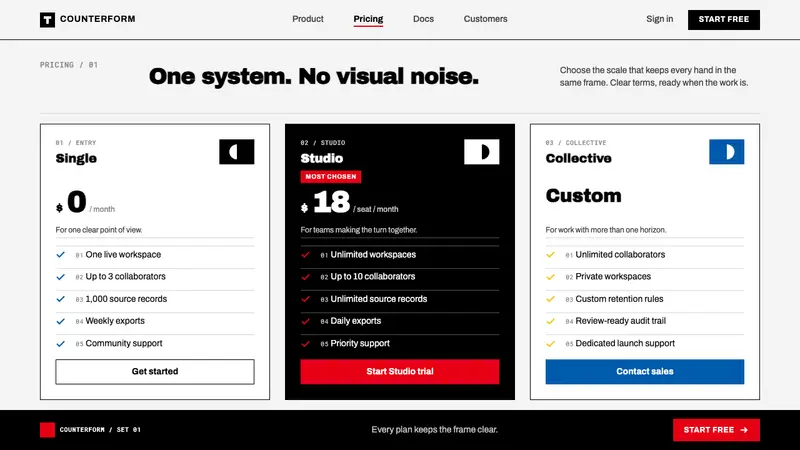Click the checkmark beside Community support

click(x=61, y=343)
